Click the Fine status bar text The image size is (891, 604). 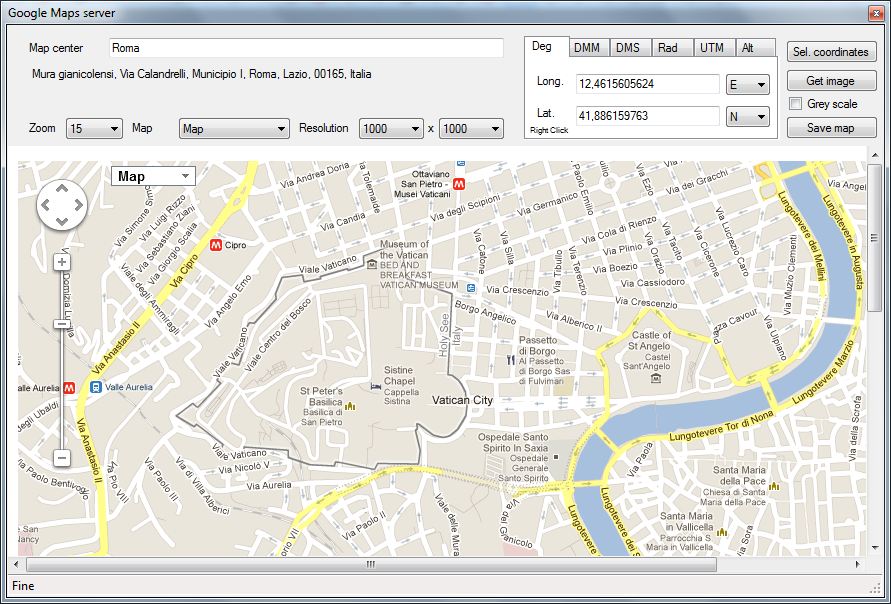click(x=23, y=586)
